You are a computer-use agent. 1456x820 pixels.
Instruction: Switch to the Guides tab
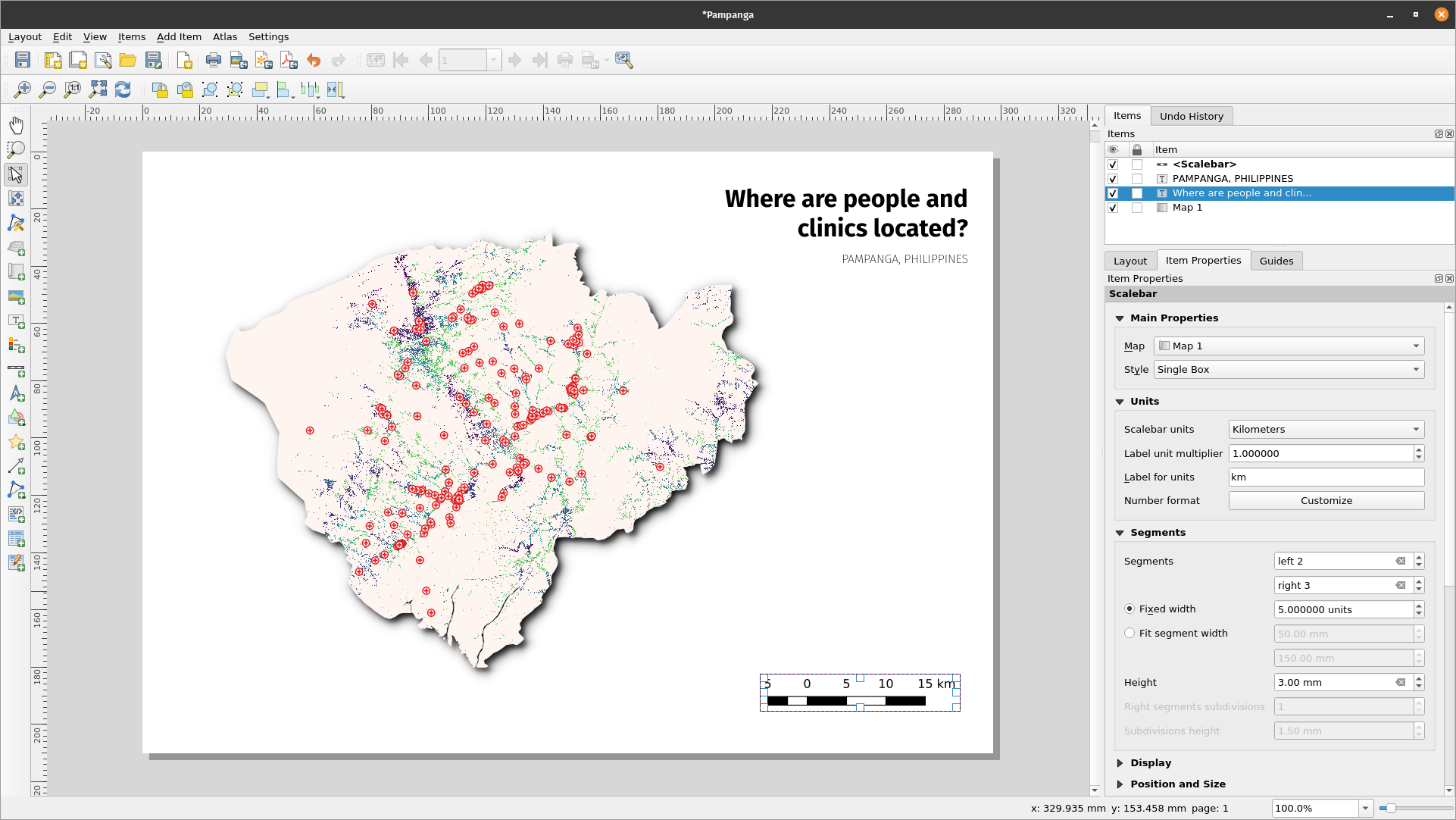(1276, 261)
